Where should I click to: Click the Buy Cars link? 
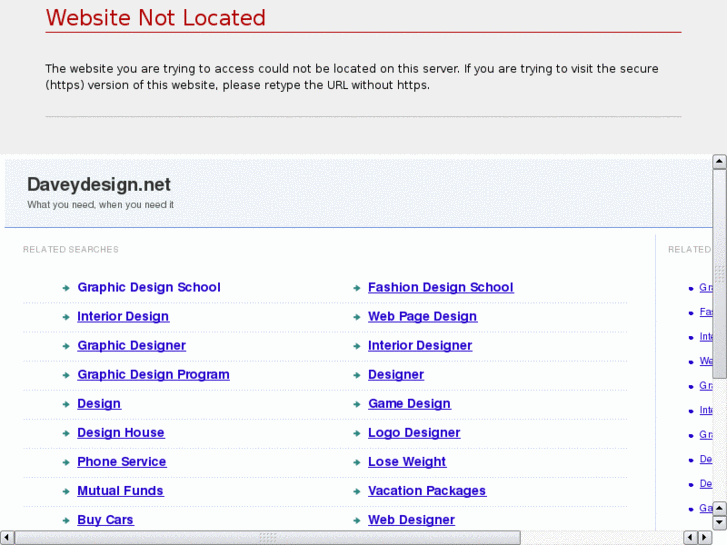coord(105,520)
